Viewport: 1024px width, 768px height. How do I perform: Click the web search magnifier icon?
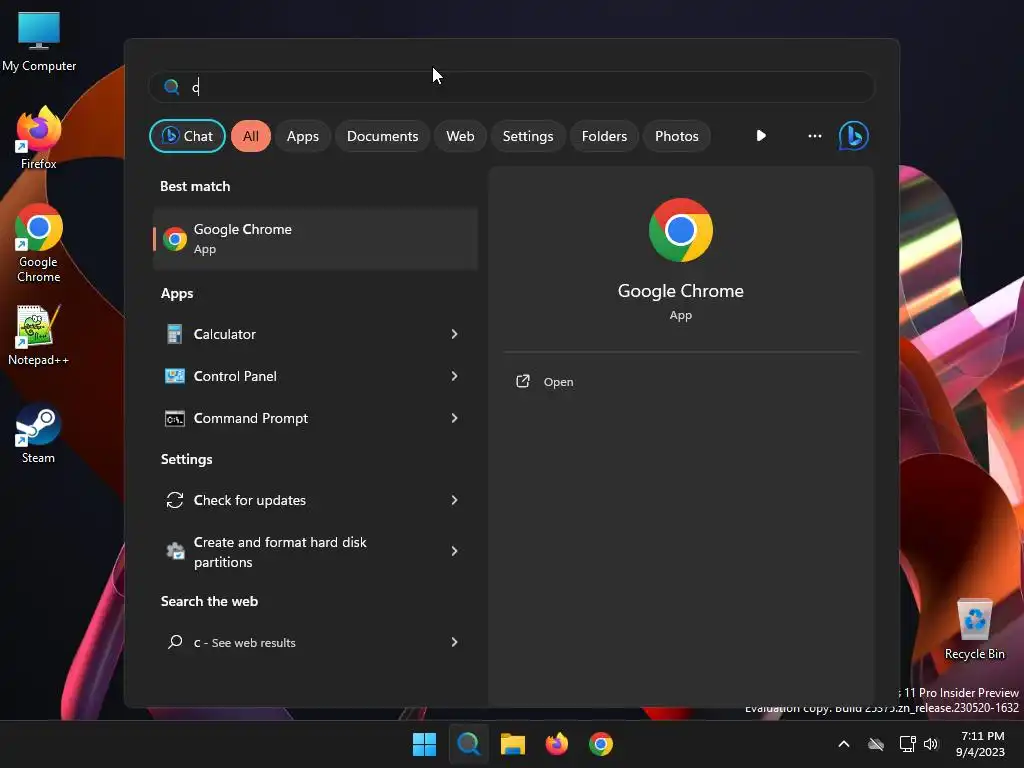pyautogui.click(x=175, y=642)
